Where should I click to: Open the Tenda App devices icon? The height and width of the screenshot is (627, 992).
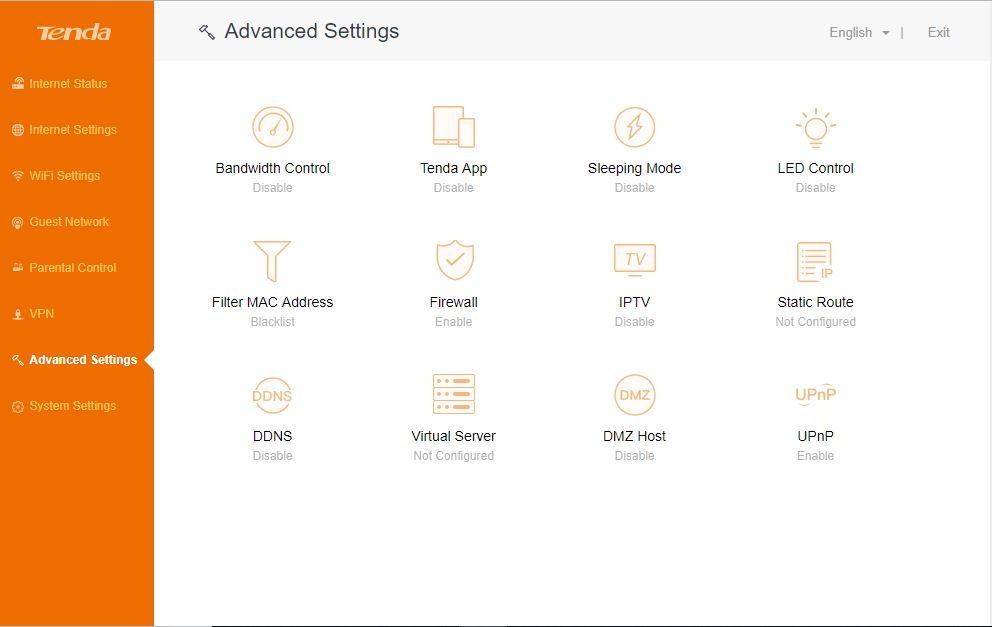(454, 127)
